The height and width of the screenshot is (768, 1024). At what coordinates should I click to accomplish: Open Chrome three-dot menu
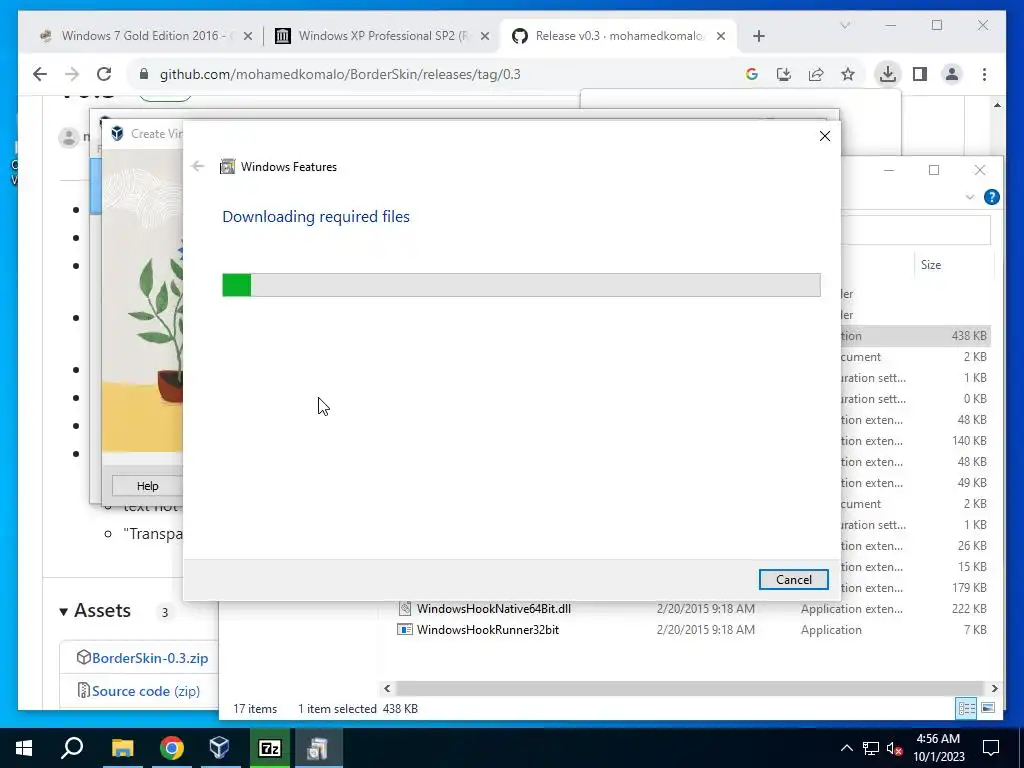click(984, 74)
